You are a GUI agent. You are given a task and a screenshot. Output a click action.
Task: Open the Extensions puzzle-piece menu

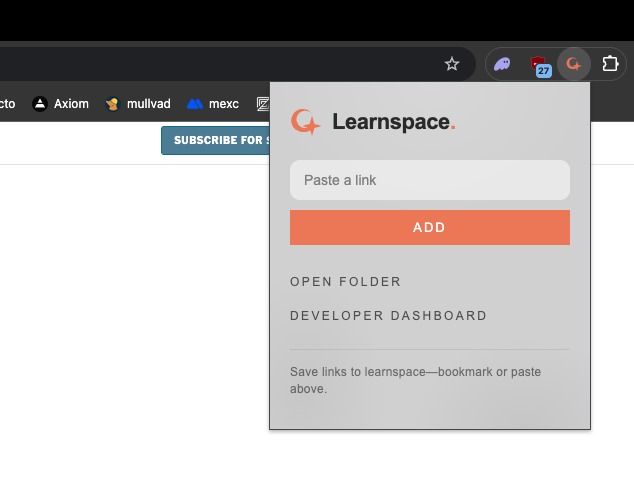click(x=610, y=64)
